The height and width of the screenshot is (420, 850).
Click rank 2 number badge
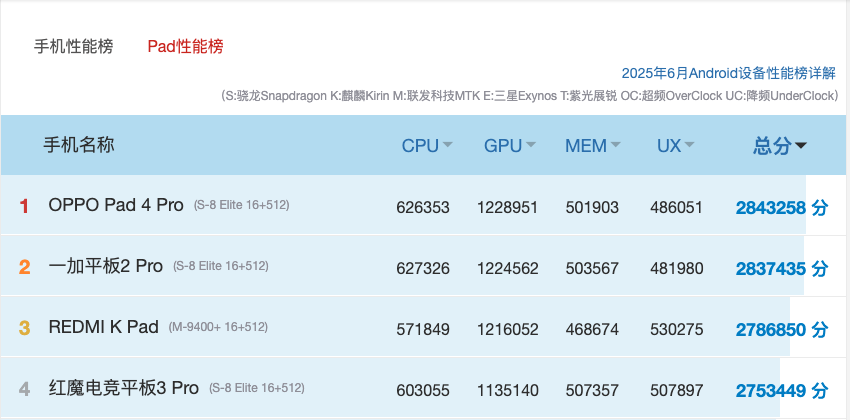(x=25, y=267)
